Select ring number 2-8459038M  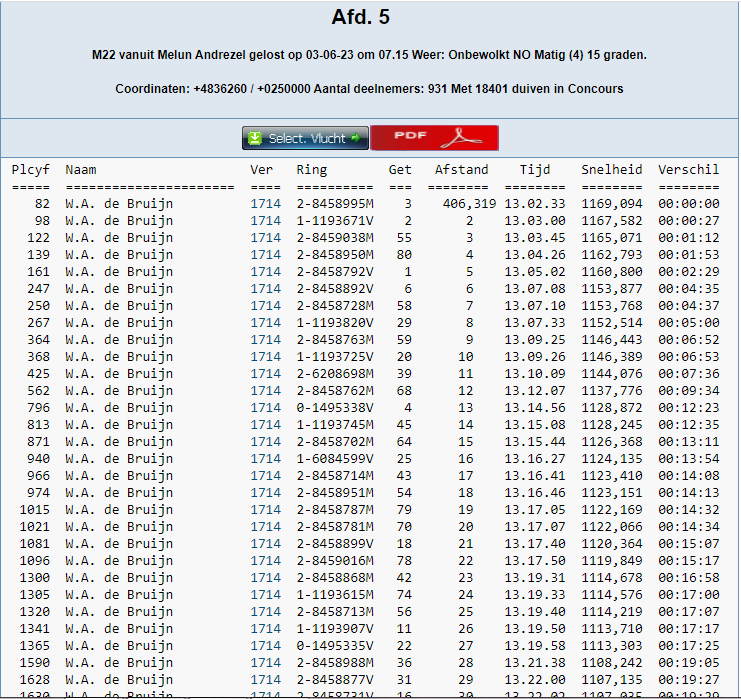click(335, 238)
